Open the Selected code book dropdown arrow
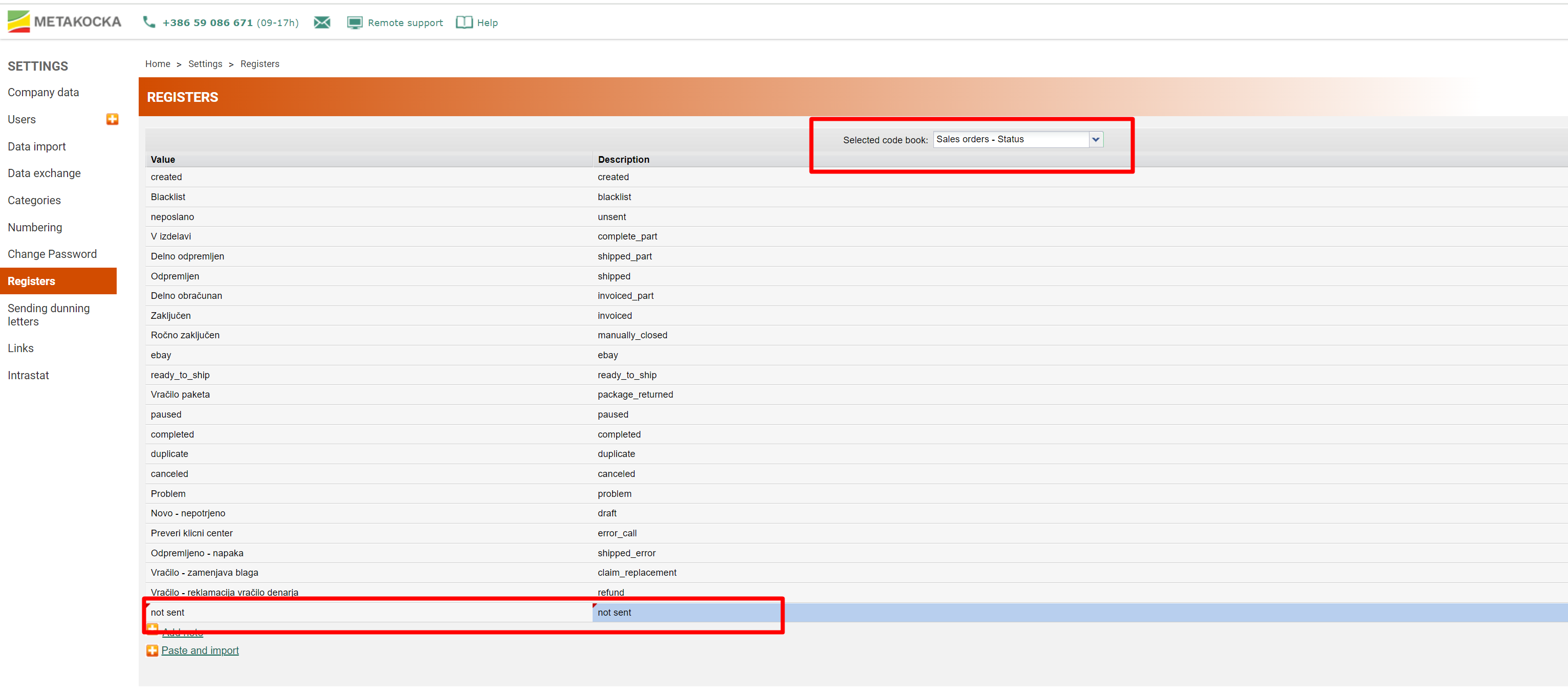The image size is (1568, 696). (x=1095, y=139)
